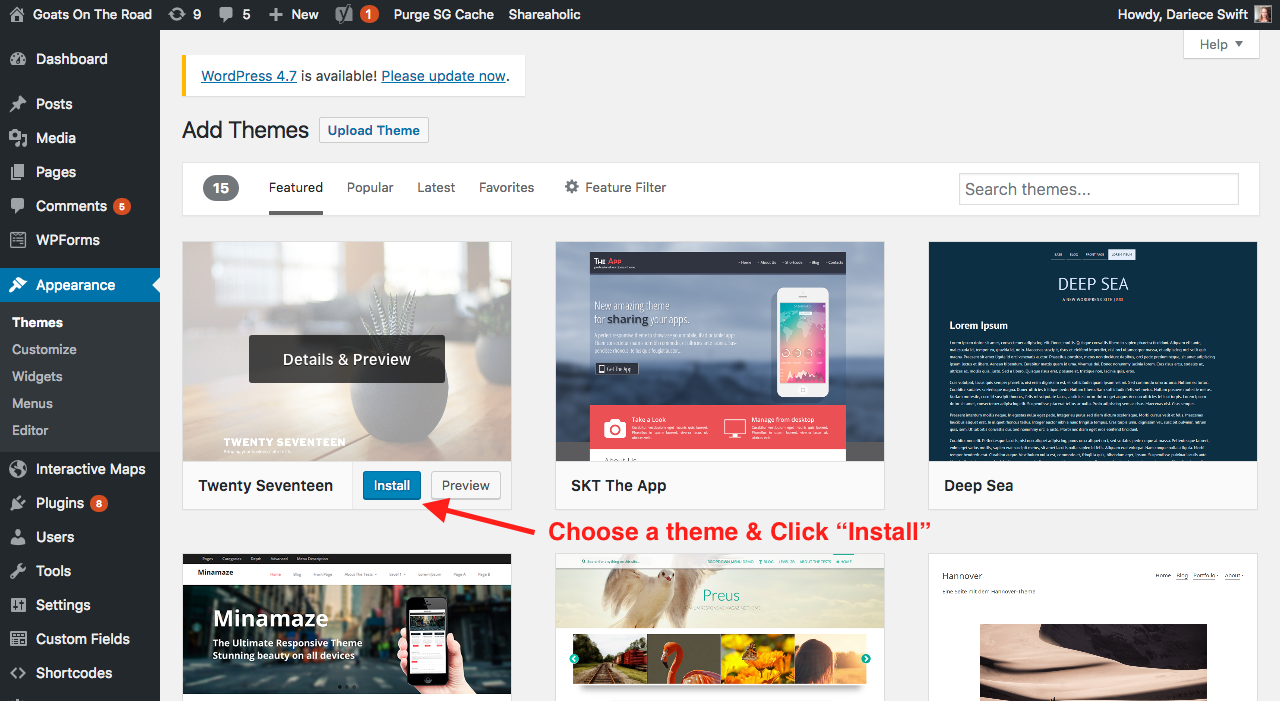Image resolution: width=1280 pixels, height=701 pixels.
Task: Switch to the Popular themes tab
Action: 370,187
